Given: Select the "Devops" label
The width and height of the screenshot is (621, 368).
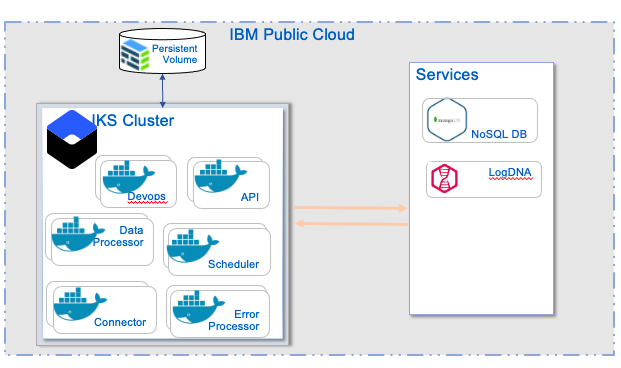Looking at the screenshot, I should click(x=147, y=196).
